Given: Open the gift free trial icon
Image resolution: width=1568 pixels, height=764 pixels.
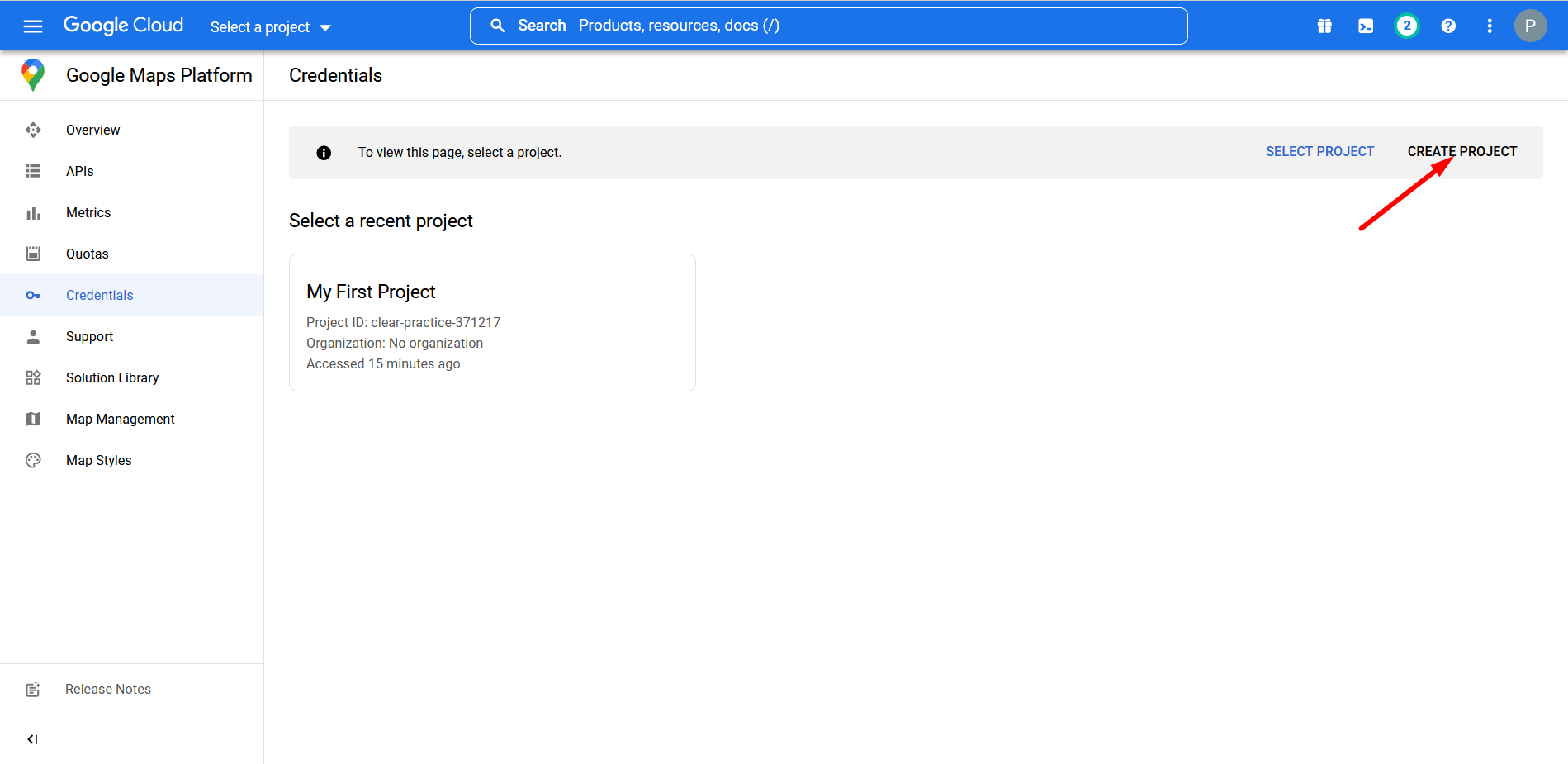Looking at the screenshot, I should tap(1324, 26).
